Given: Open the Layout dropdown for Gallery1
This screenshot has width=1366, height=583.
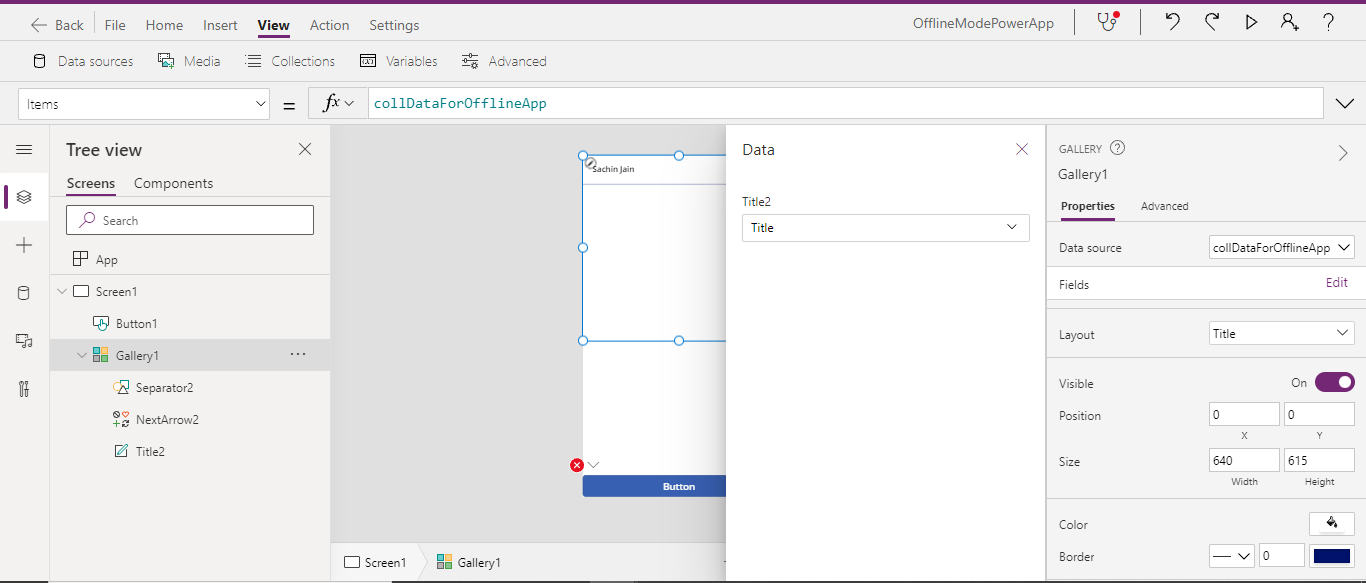Looking at the screenshot, I should point(1281,333).
